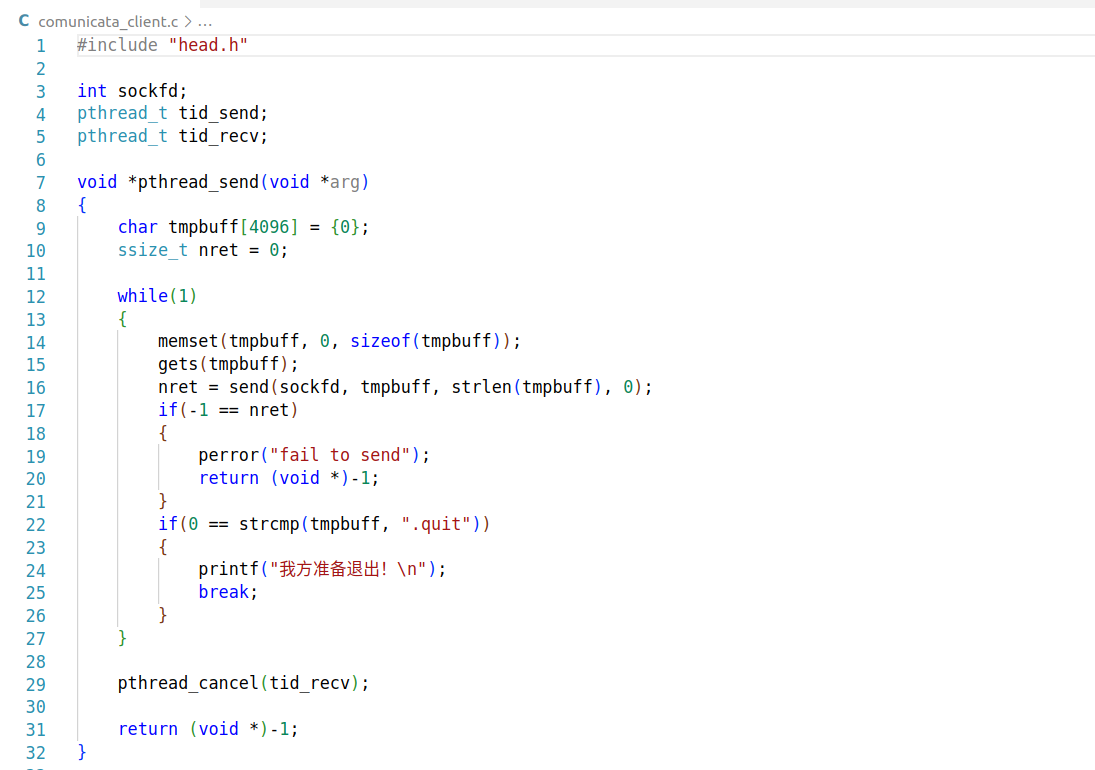Click the closing brace on line 32
The width and height of the screenshot is (1095, 770).
(82, 752)
